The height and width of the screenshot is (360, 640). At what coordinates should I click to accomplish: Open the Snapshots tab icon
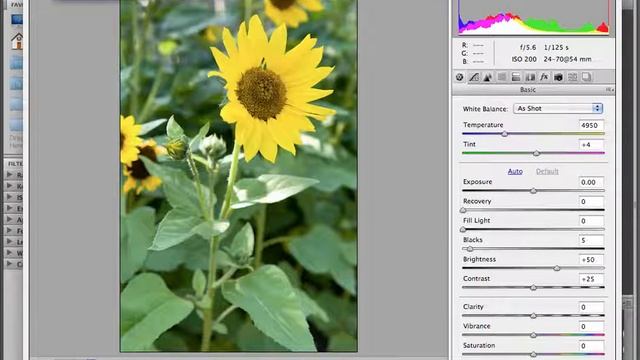(x=587, y=77)
